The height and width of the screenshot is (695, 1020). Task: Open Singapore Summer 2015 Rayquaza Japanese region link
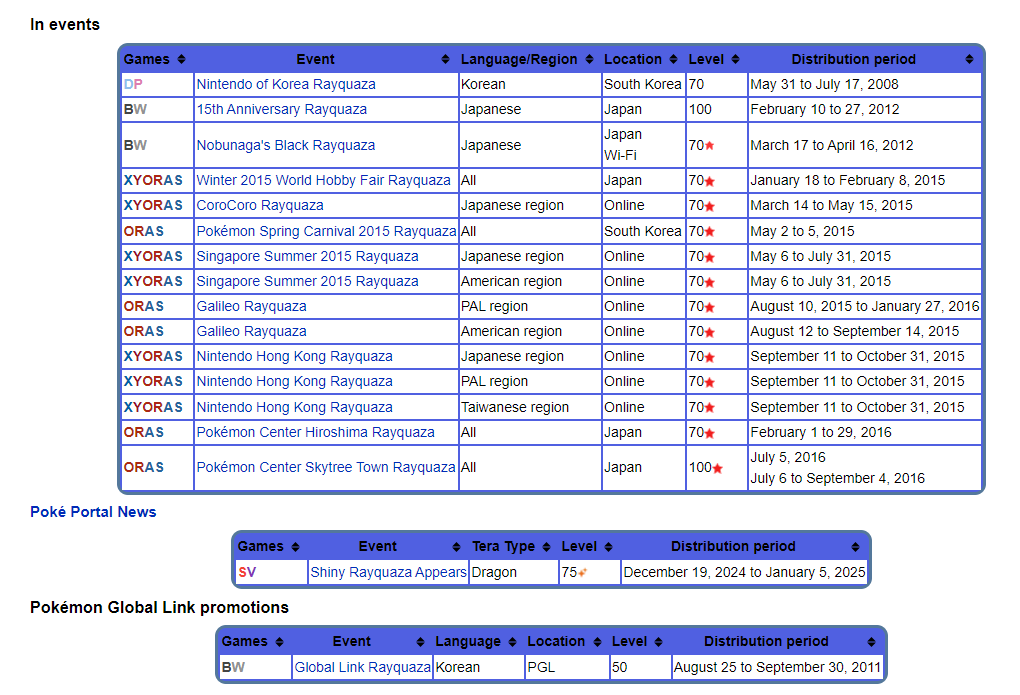(x=308, y=256)
